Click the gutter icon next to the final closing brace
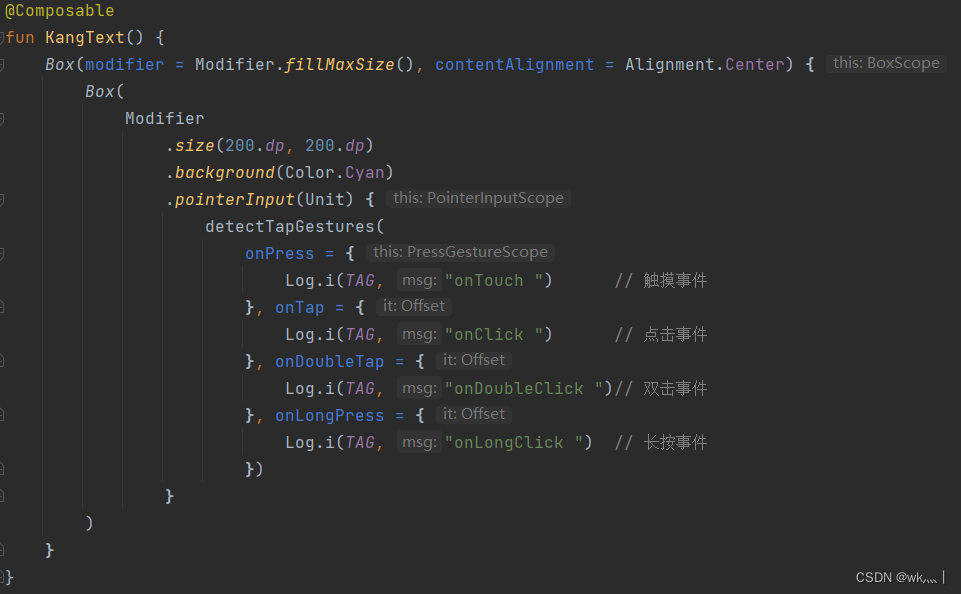Viewport: 961px width, 594px height. click(6, 578)
